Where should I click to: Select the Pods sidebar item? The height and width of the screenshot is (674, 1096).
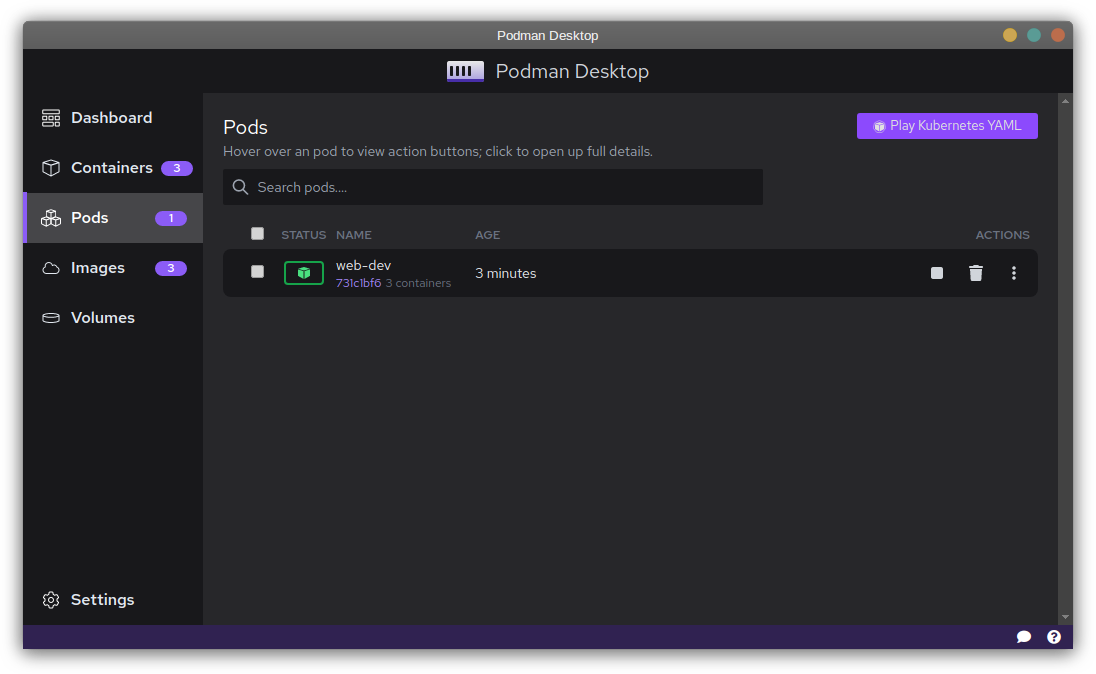tap(90, 218)
